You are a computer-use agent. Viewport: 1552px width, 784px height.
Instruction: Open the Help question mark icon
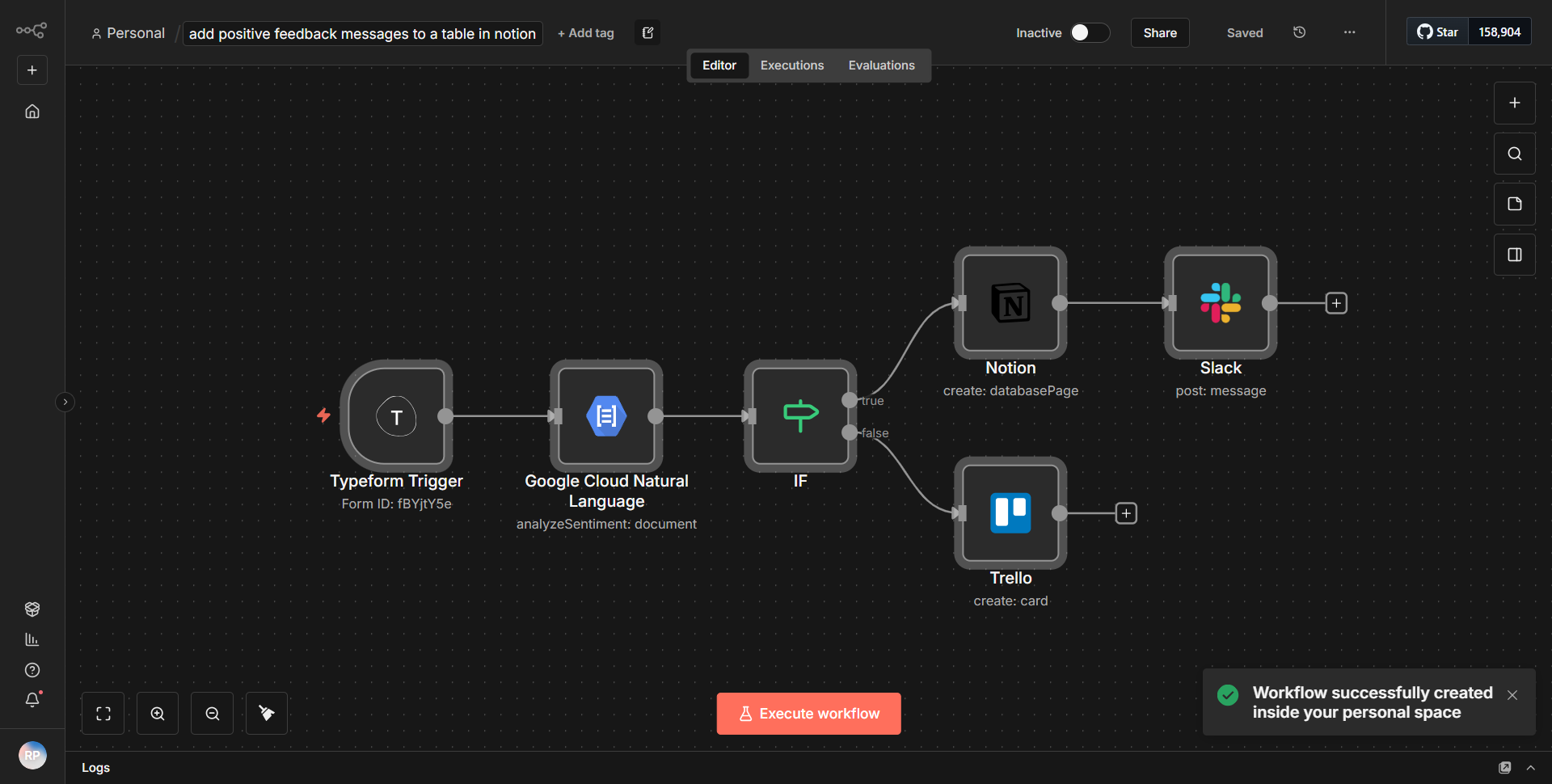tap(32, 670)
